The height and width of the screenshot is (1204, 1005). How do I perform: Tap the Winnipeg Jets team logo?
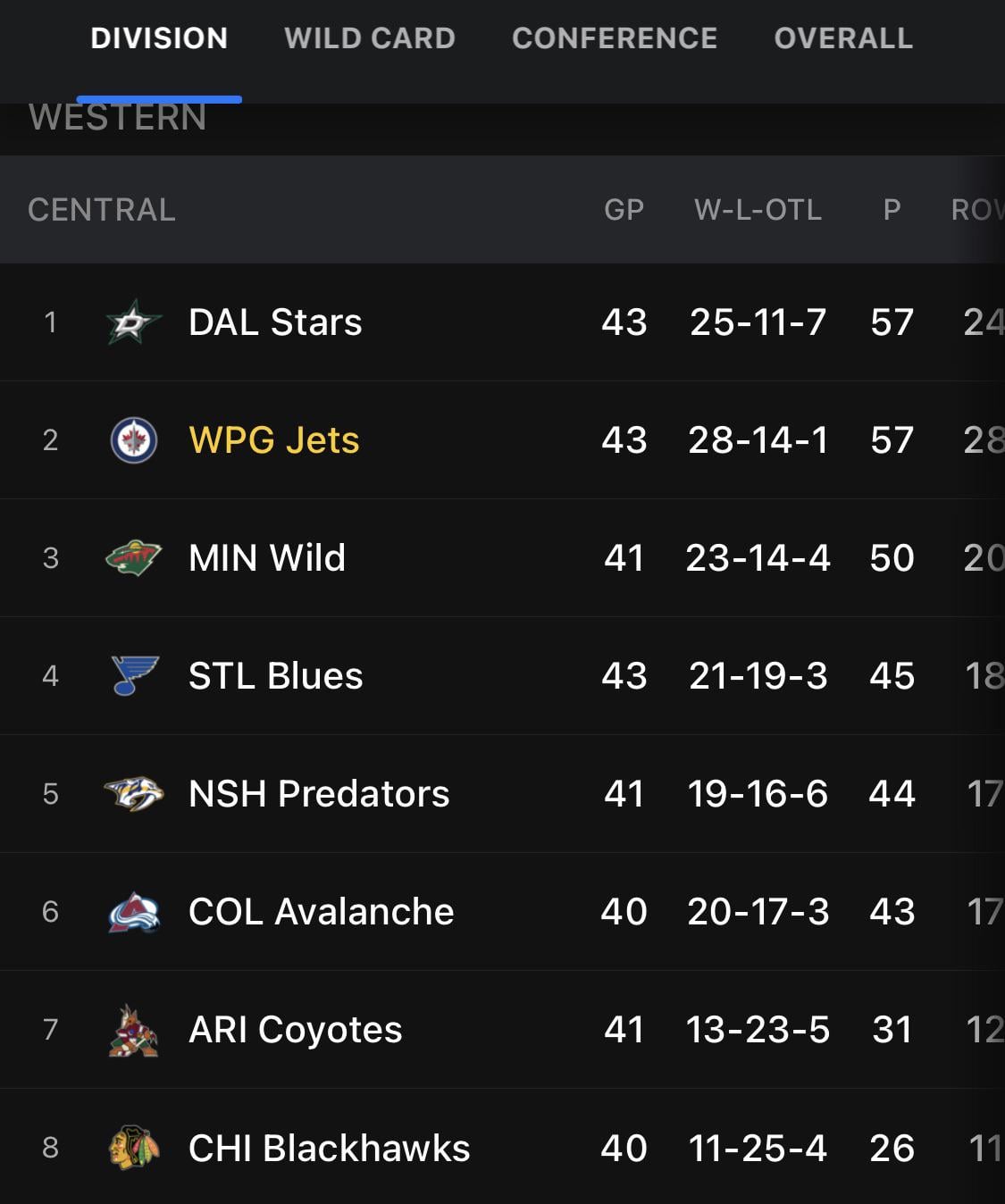tap(133, 440)
